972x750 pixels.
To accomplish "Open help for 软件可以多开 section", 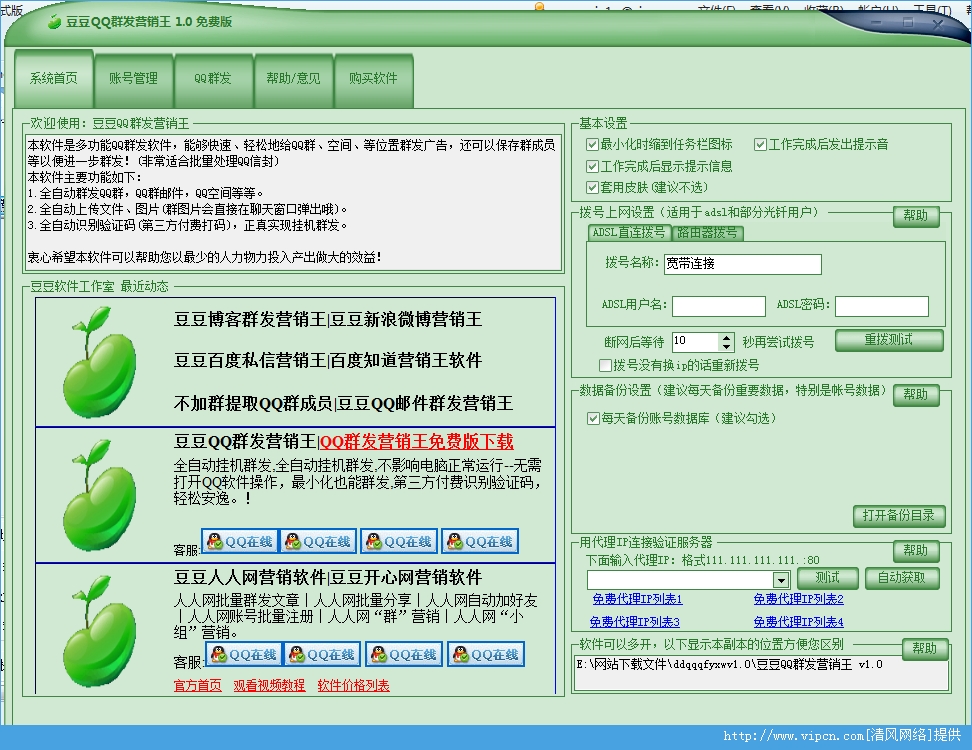I will pos(925,648).
